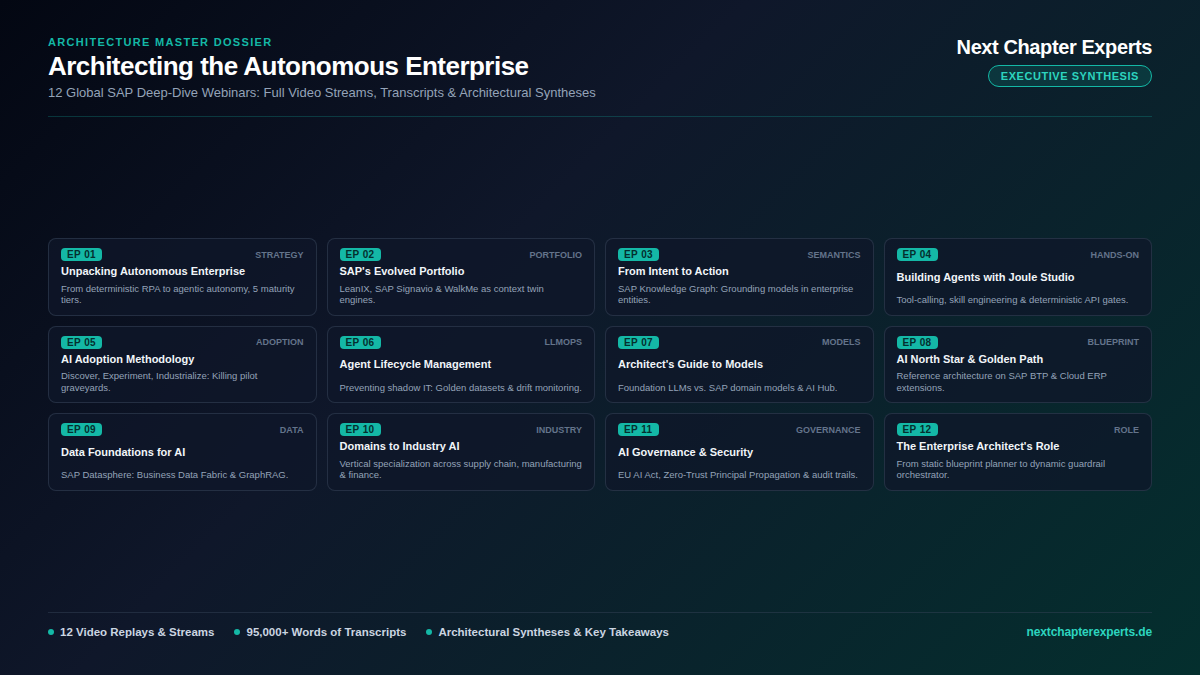1200x675 pixels.
Task: Open The Enterprise Architect's Role title
Action: point(978,446)
